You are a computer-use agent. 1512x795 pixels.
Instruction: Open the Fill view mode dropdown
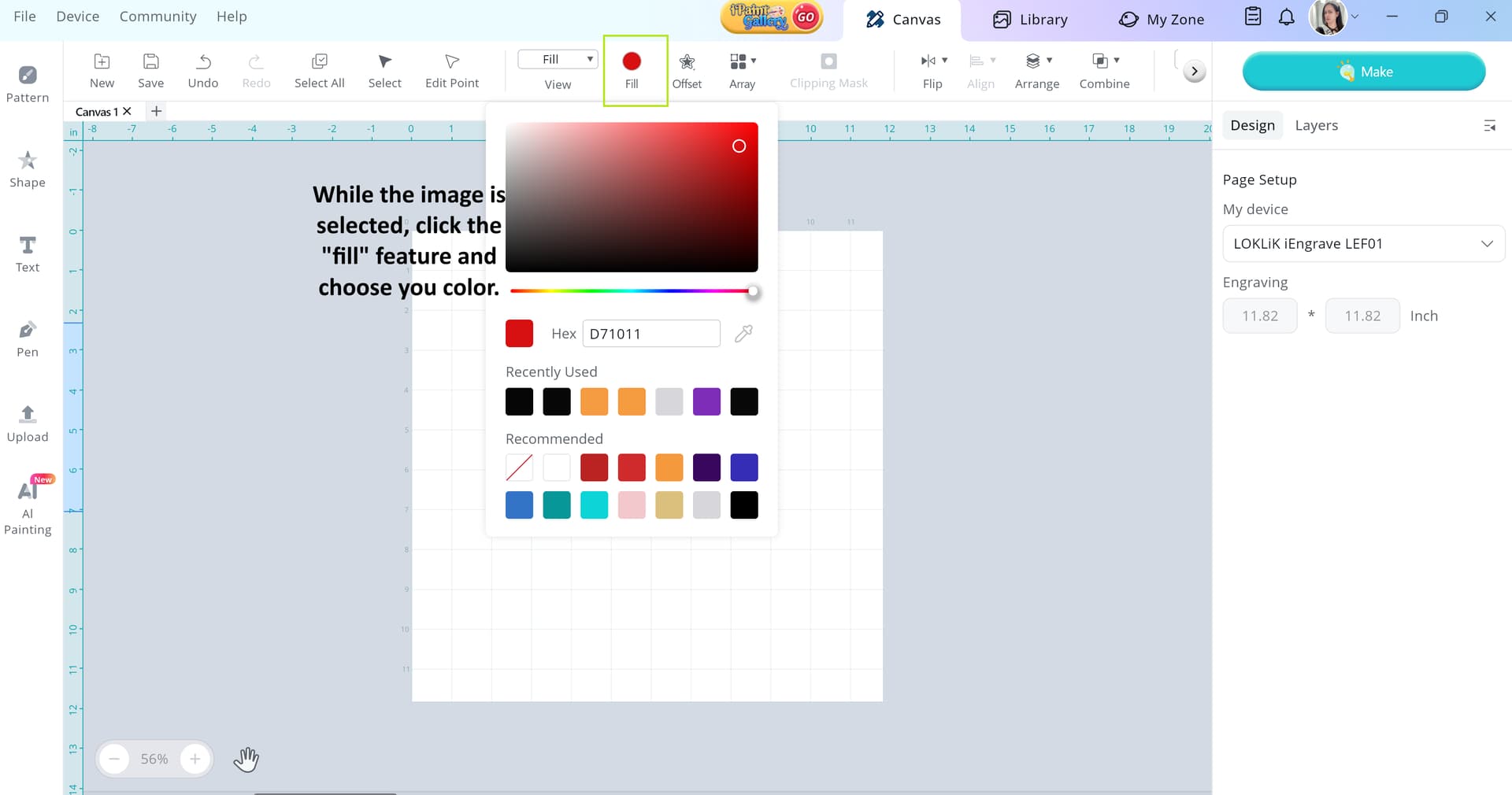(558, 59)
